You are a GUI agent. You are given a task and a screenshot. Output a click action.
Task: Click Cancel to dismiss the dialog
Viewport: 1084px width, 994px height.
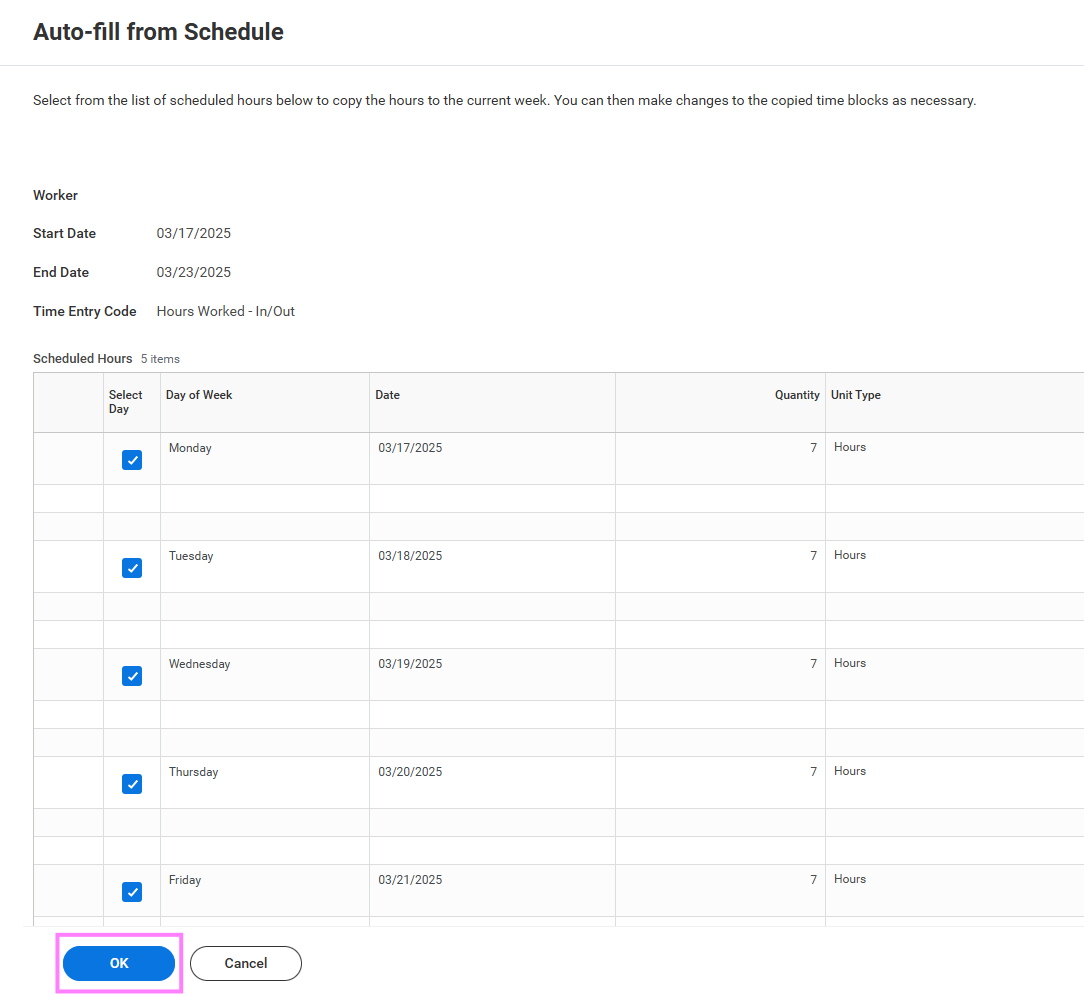[x=245, y=963]
